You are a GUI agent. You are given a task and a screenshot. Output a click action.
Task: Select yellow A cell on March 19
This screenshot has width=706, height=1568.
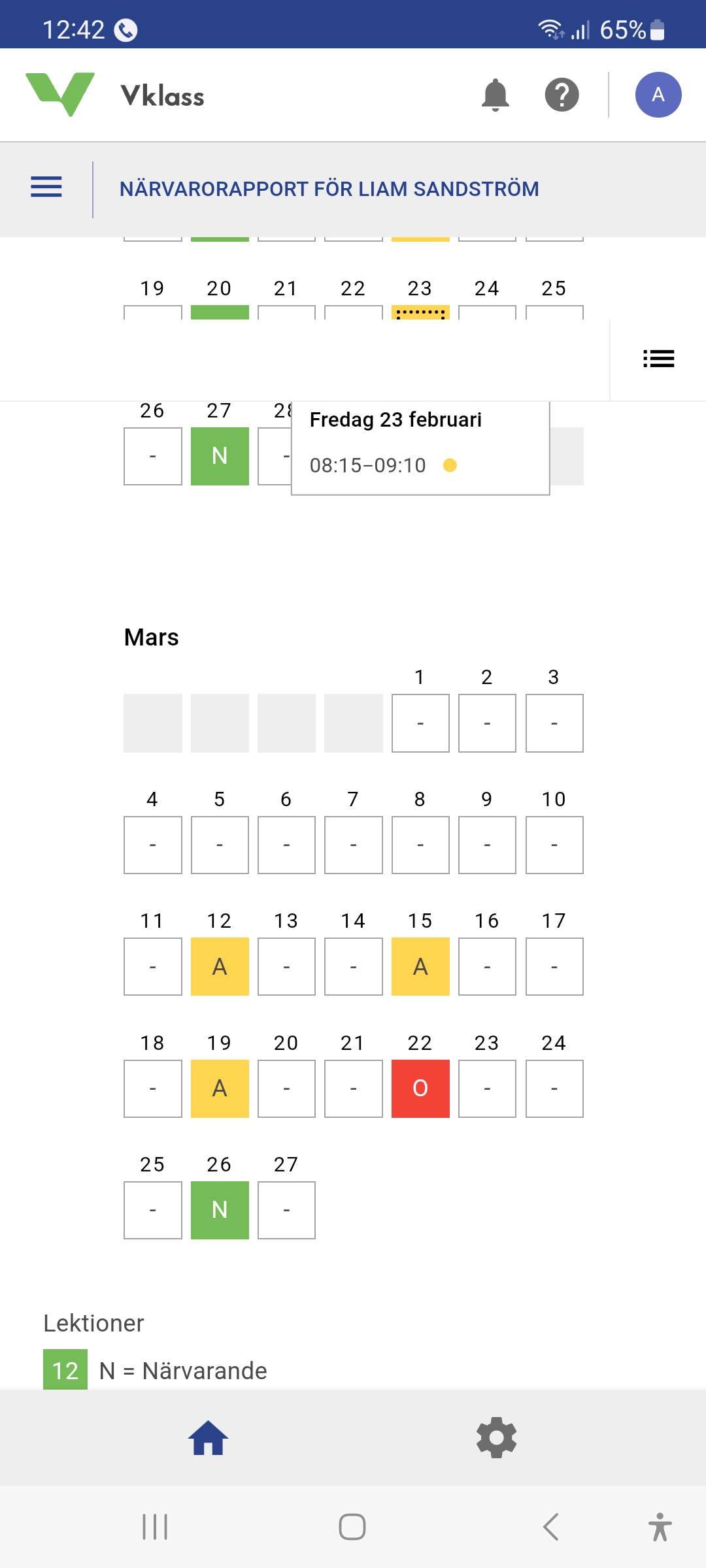coord(220,1088)
